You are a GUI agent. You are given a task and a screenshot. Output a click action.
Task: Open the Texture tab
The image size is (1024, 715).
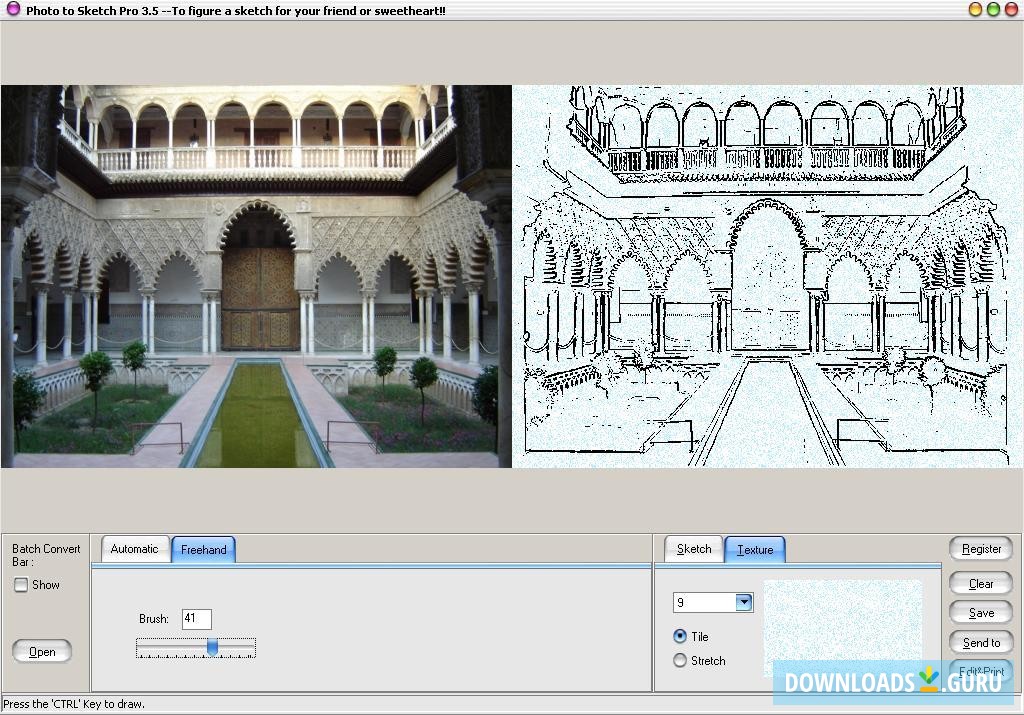[x=754, y=549]
